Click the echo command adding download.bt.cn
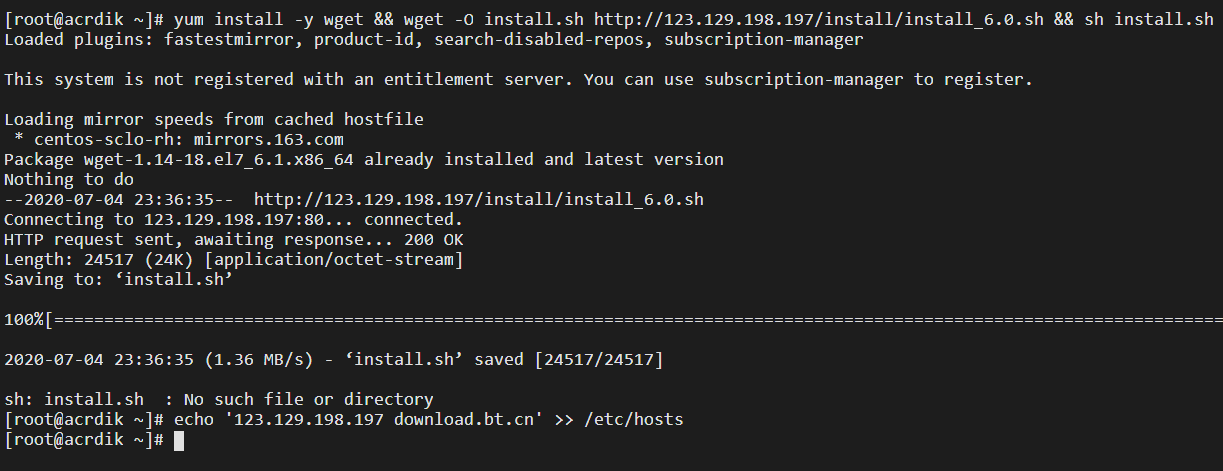 (429, 420)
